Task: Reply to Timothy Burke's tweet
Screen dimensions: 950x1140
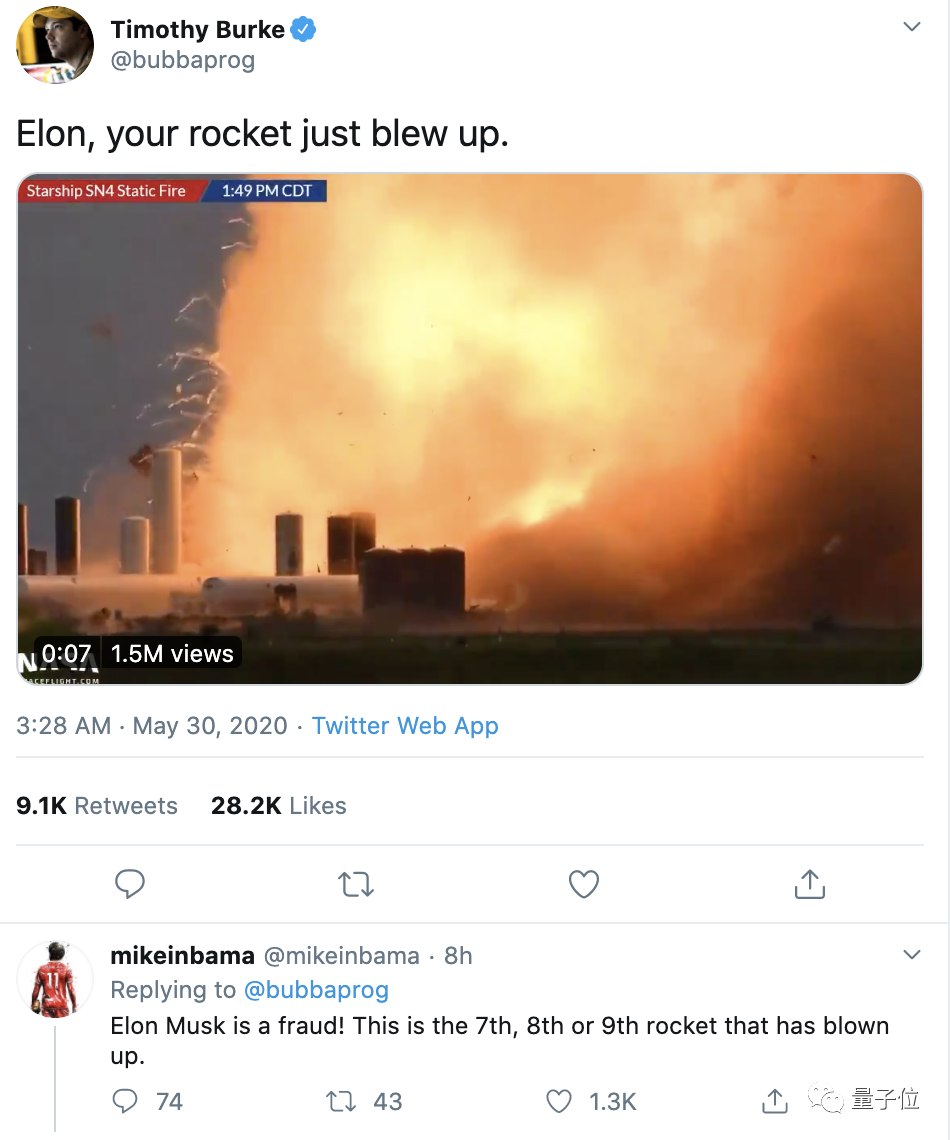Action: [x=130, y=884]
